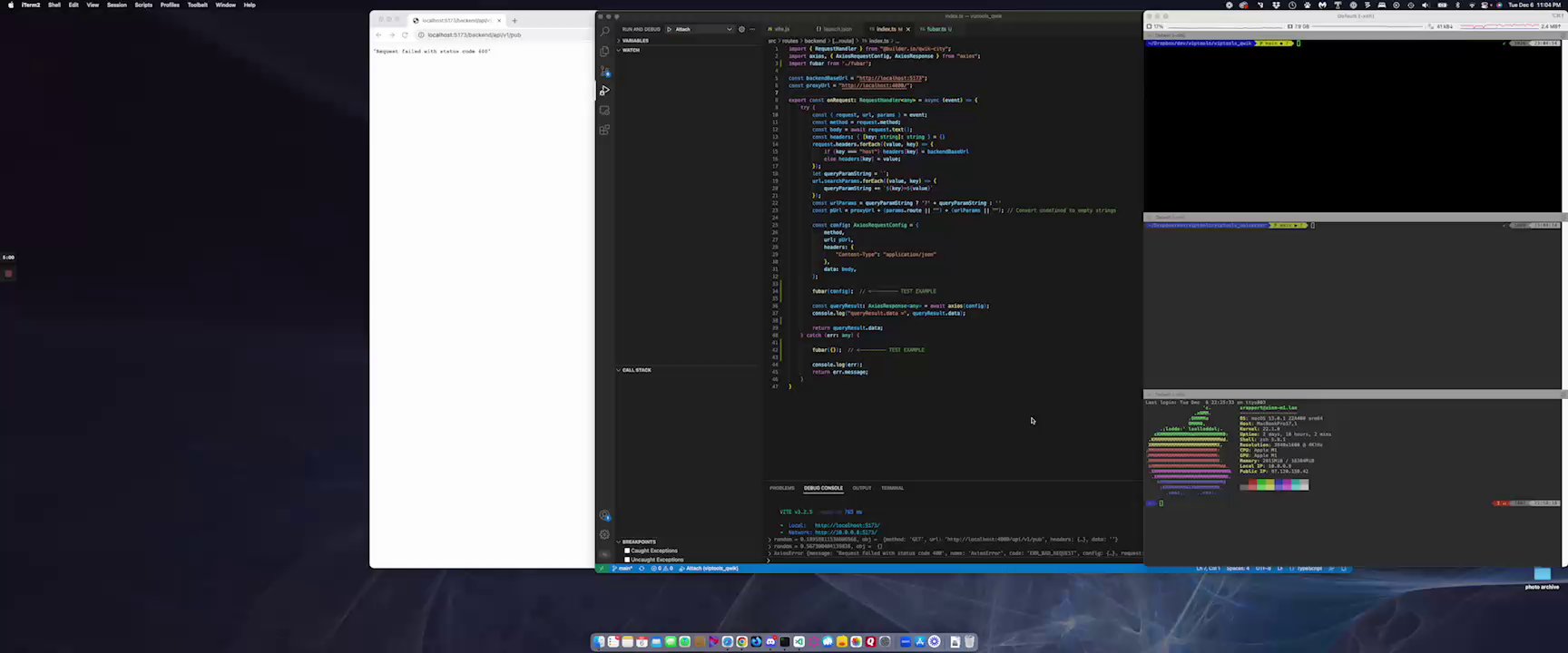Click the Spaces: 4 indentation status item
1568x653 pixels.
click(x=1237, y=569)
